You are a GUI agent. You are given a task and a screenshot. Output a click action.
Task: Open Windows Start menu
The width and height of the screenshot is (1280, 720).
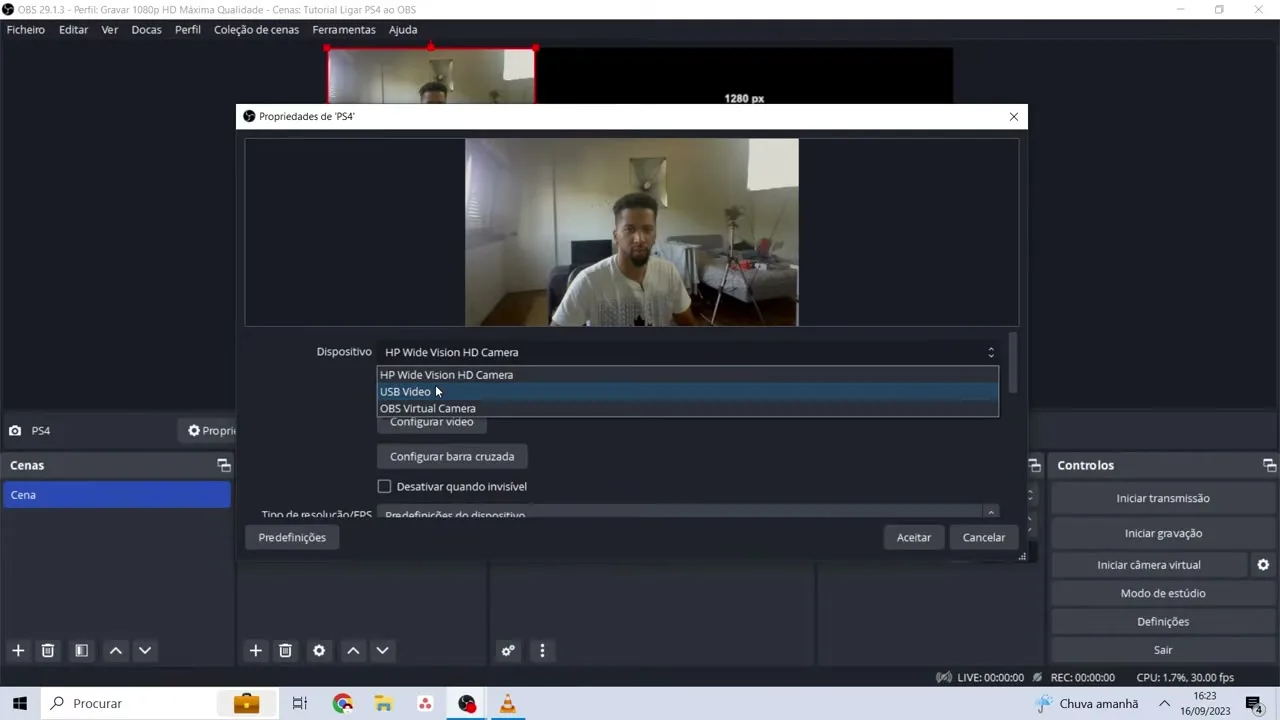pos(19,703)
